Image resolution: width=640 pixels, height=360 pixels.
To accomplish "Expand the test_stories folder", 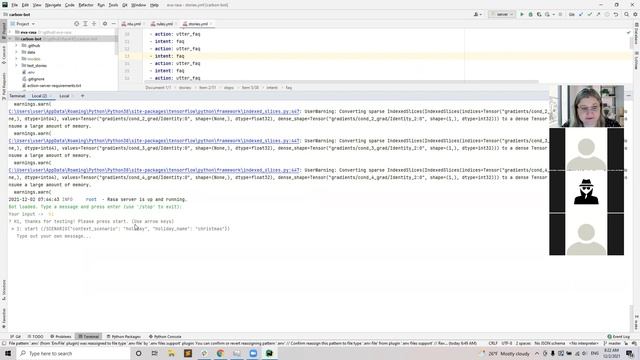I will coord(17,65).
